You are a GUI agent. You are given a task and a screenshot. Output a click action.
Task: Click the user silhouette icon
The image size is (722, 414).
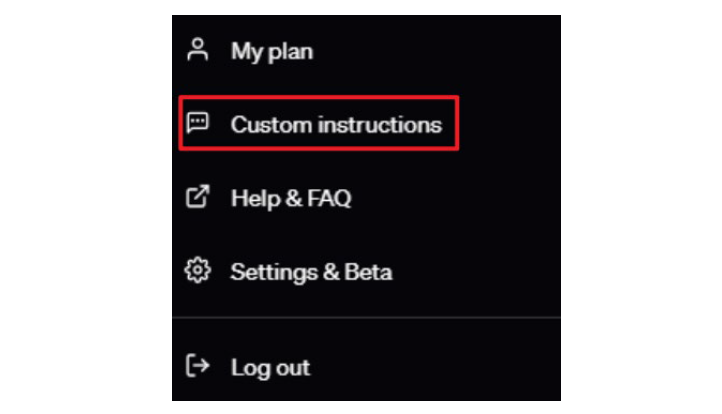(198, 50)
